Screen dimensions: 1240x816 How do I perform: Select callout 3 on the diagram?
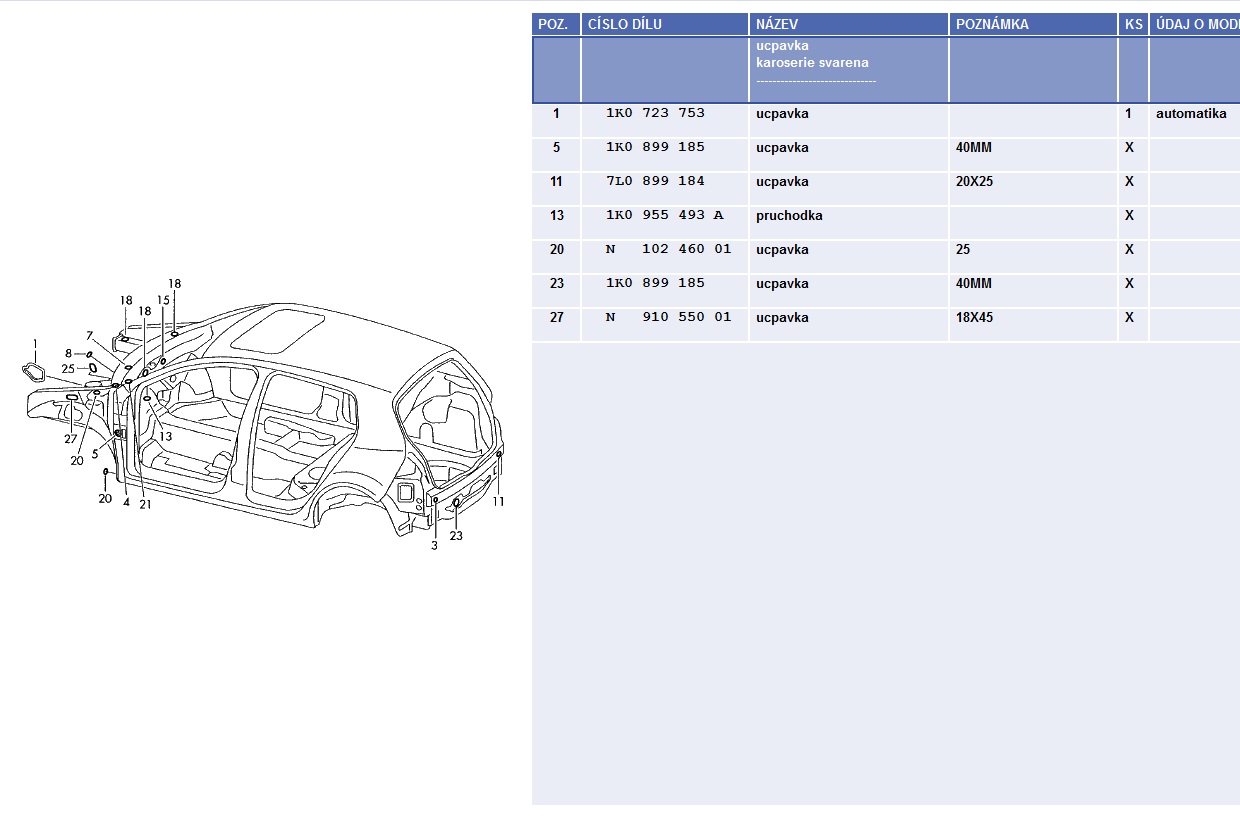point(434,545)
